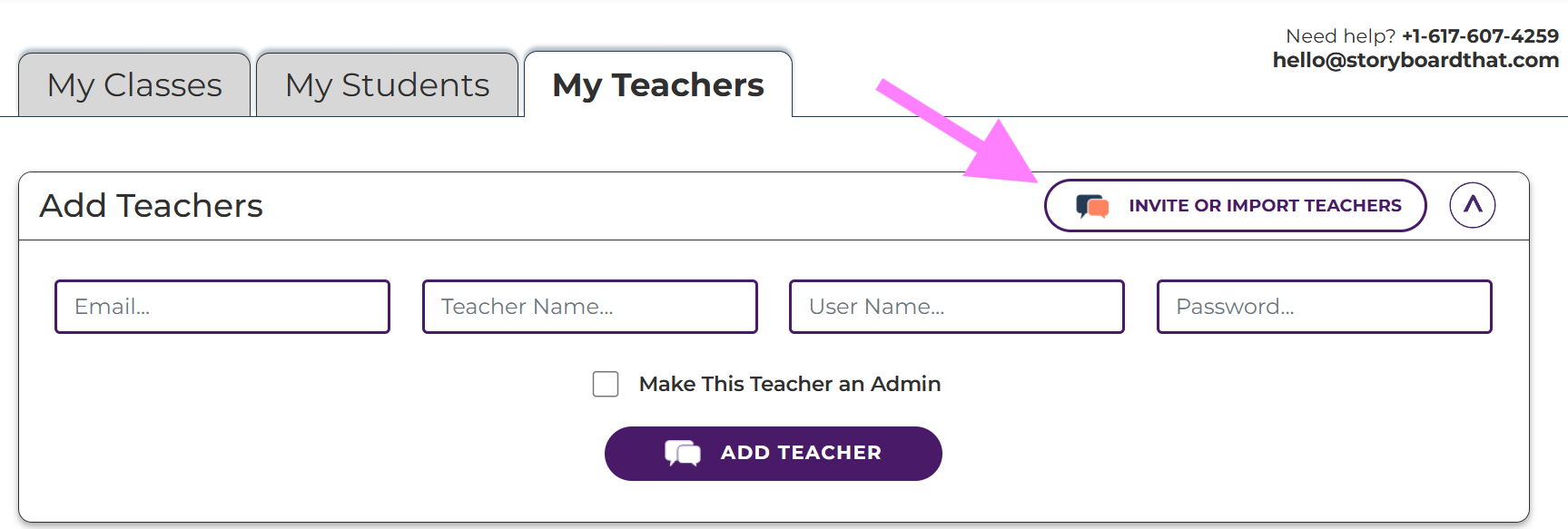Call the +1-617-607-4259 help number link
Screen dimensions: 1568x529
[x=1479, y=36]
